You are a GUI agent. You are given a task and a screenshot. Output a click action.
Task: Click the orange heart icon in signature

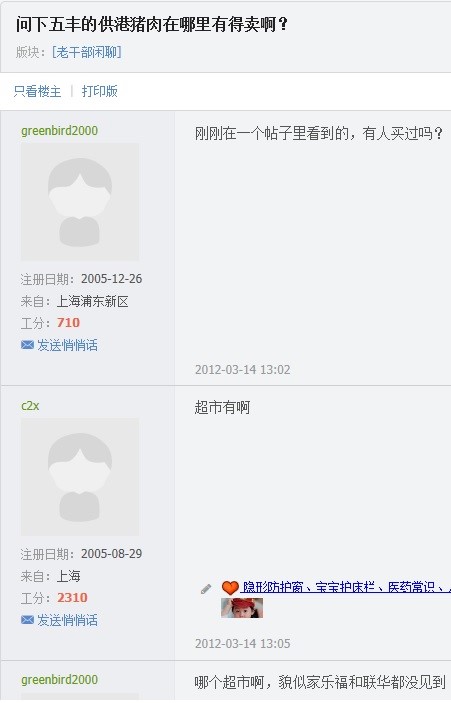230,587
